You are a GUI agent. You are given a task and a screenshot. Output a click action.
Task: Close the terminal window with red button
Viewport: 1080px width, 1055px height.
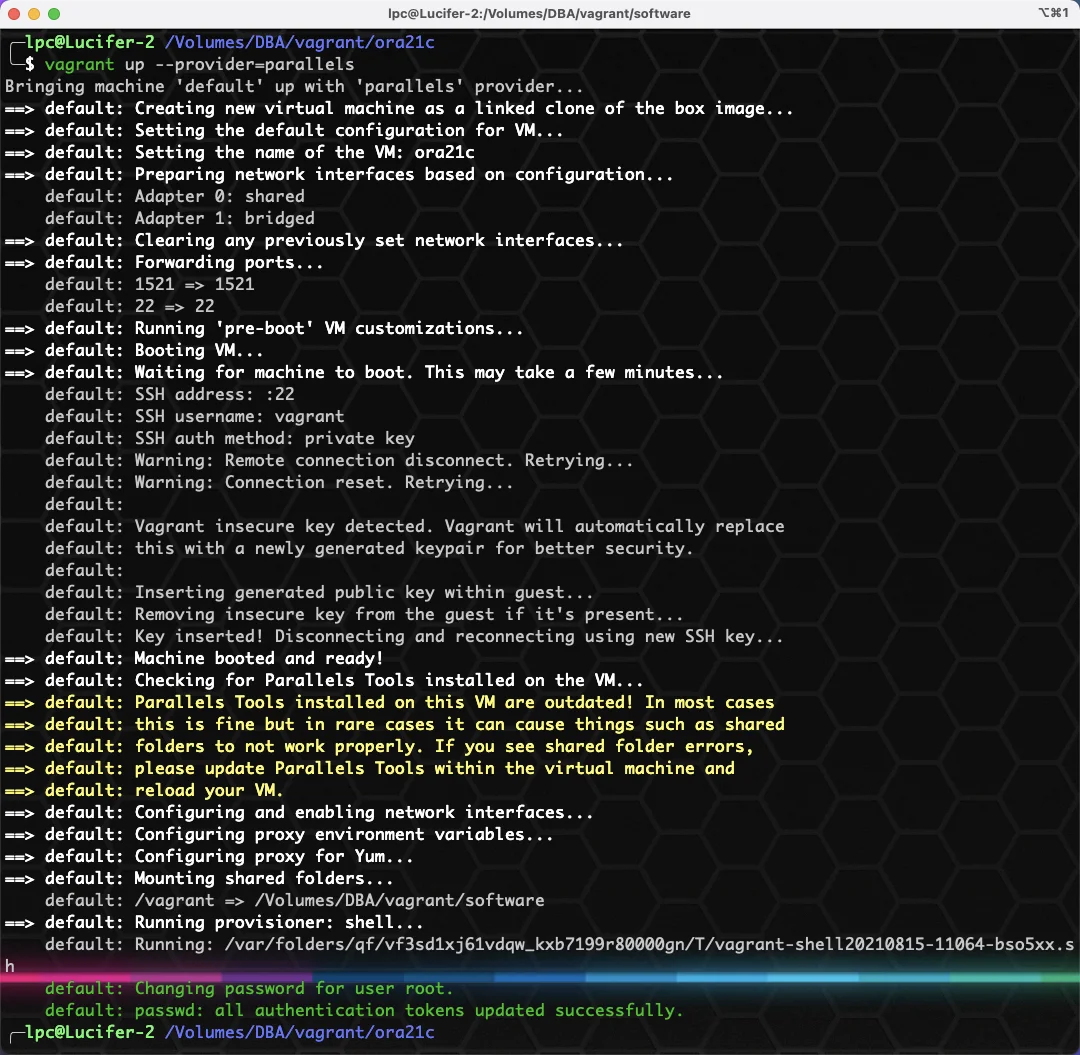coord(13,14)
